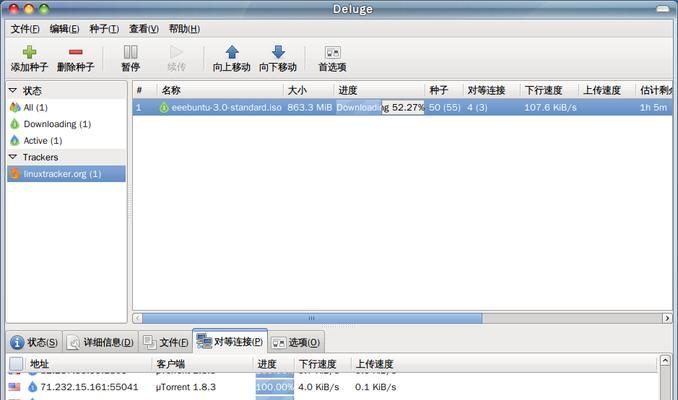Viewport: 678px width, 400px height.
Task: Switch to the 选项(O) tab
Action: (297, 342)
